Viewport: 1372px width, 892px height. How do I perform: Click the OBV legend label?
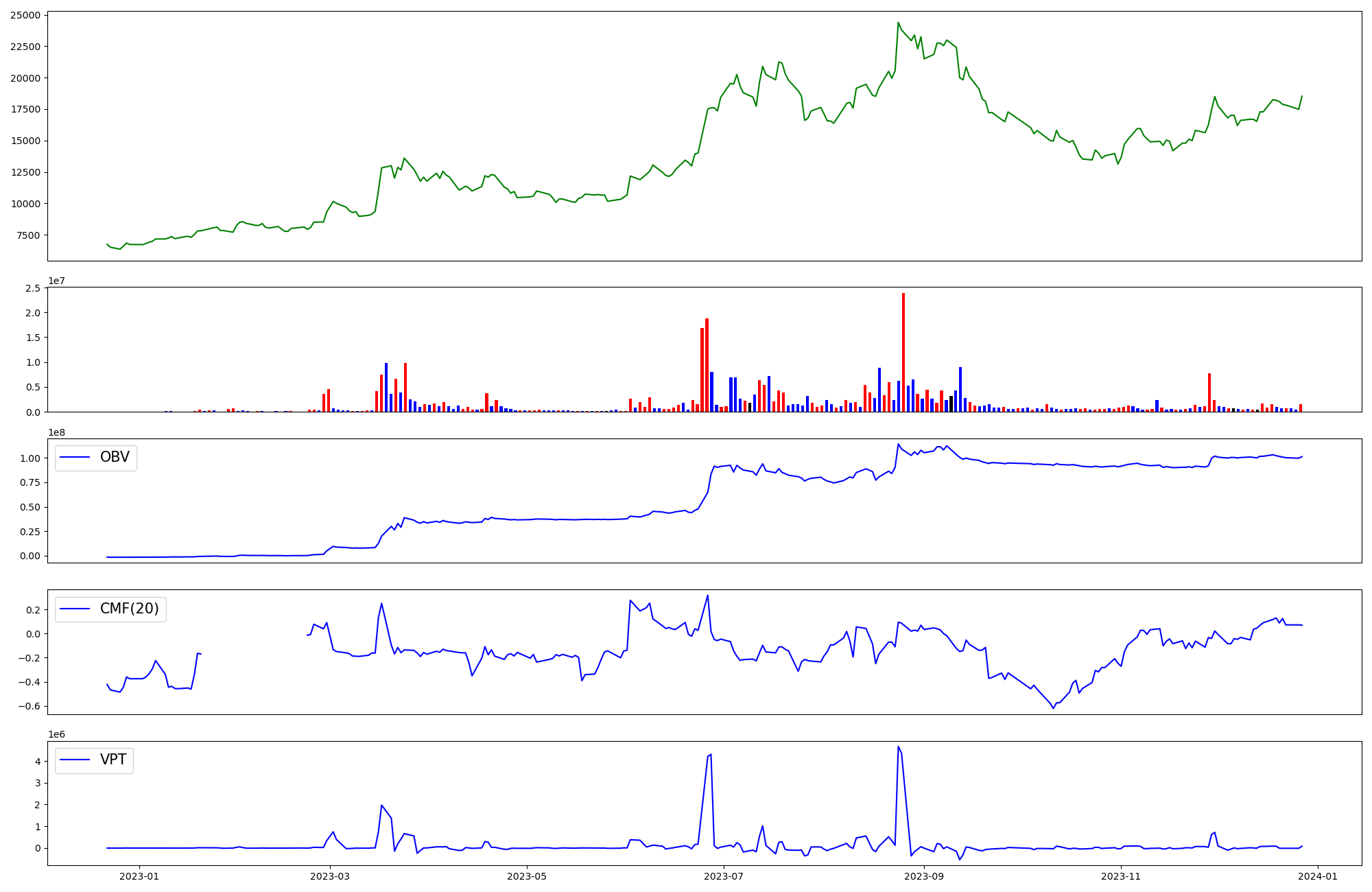115,458
